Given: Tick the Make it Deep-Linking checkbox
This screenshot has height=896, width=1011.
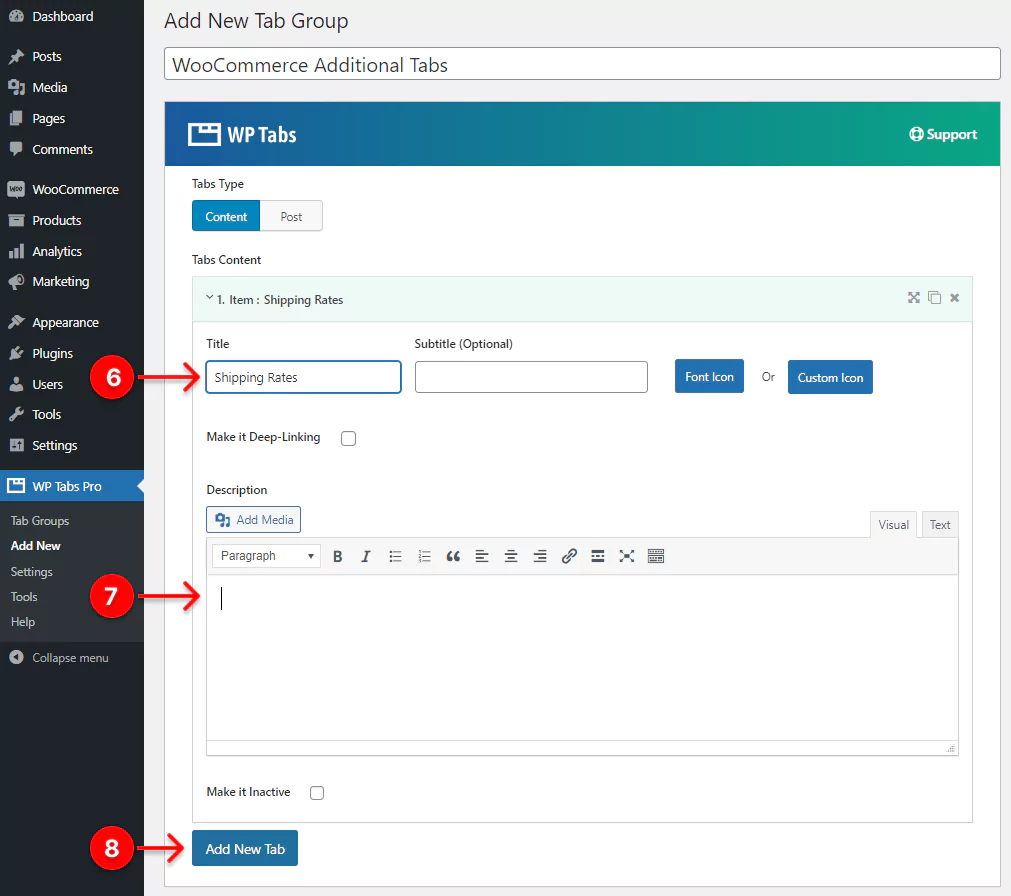Looking at the screenshot, I should click(x=348, y=438).
